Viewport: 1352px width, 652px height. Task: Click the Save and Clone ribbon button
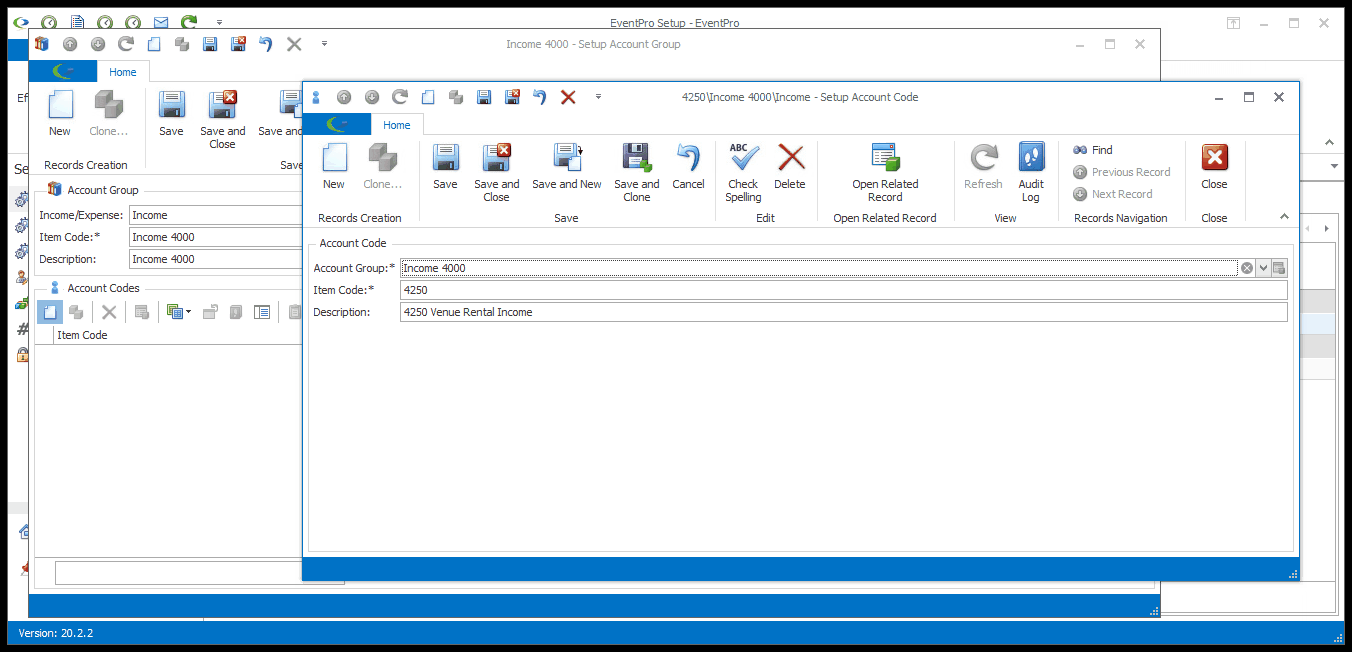[637, 173]
